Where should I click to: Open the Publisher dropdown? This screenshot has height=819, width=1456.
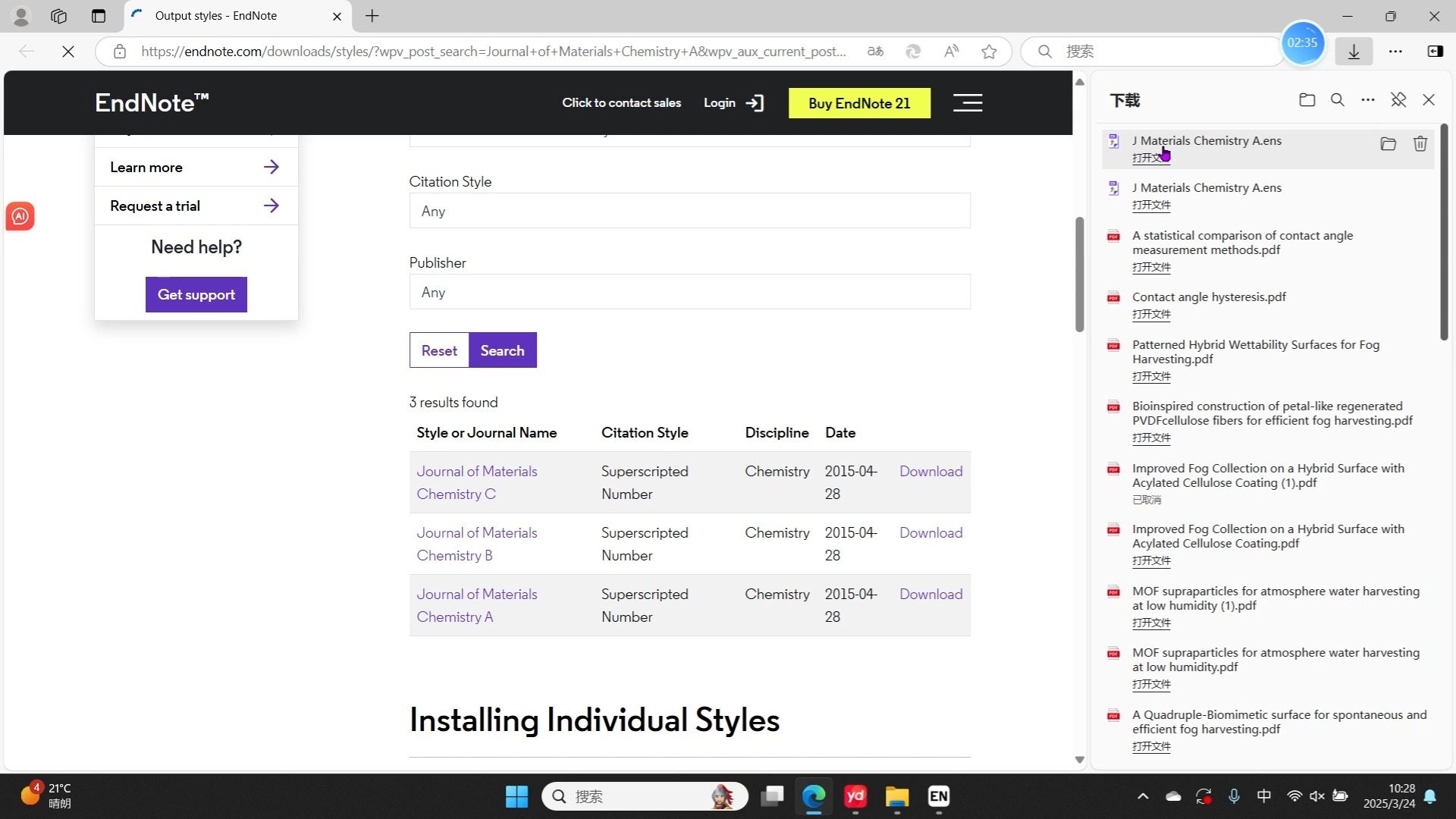[689, 292]
